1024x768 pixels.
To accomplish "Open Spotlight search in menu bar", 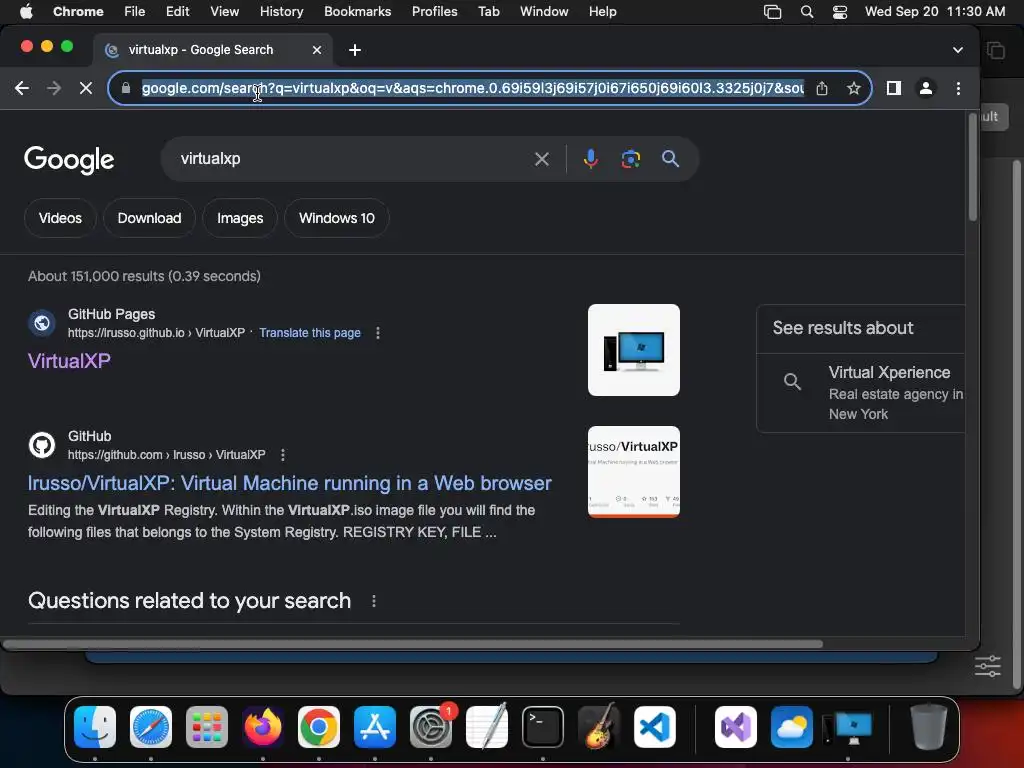I will pos(807,12).
